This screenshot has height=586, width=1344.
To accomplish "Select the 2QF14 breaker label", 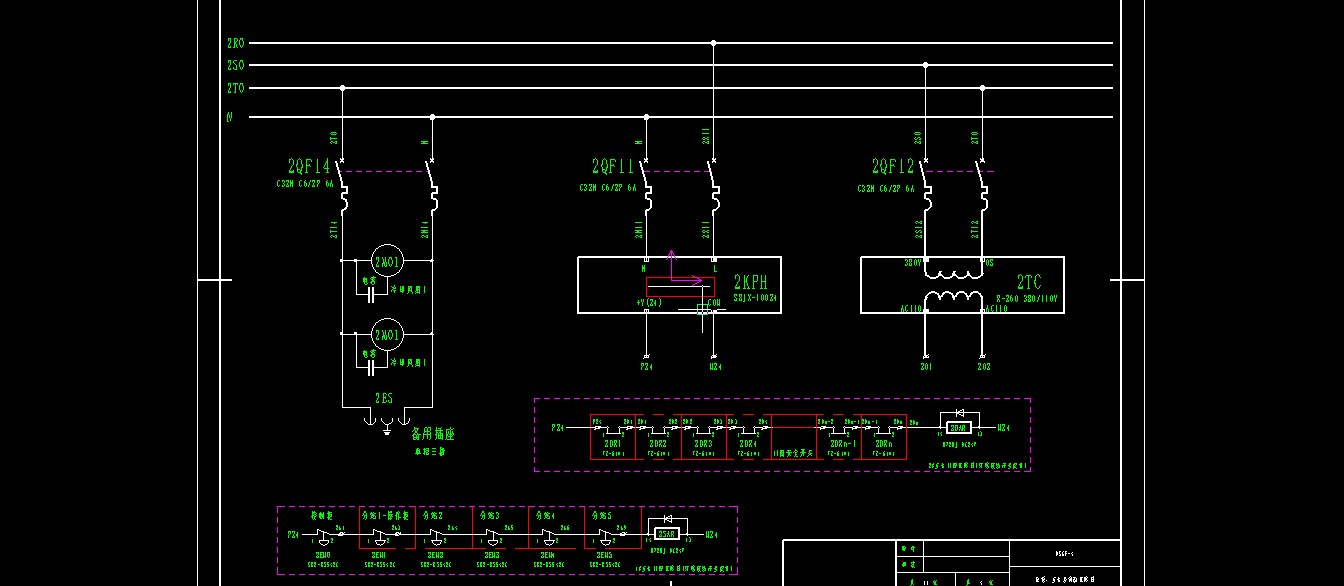I will 309,167.
